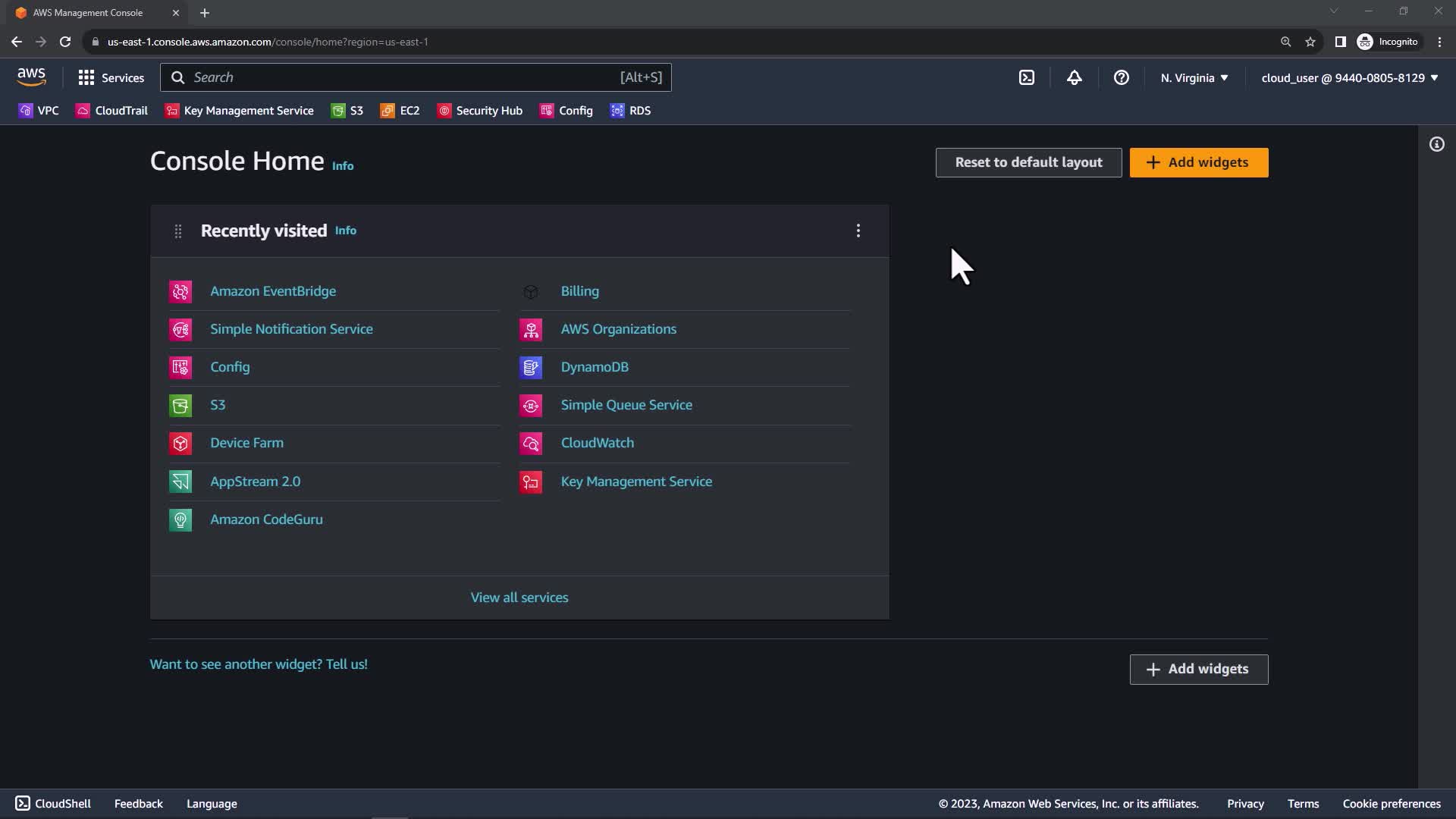Expand the cloud_user account dropdown
This screenshot has height=819, width=1456.
[x=1349, y=78]
